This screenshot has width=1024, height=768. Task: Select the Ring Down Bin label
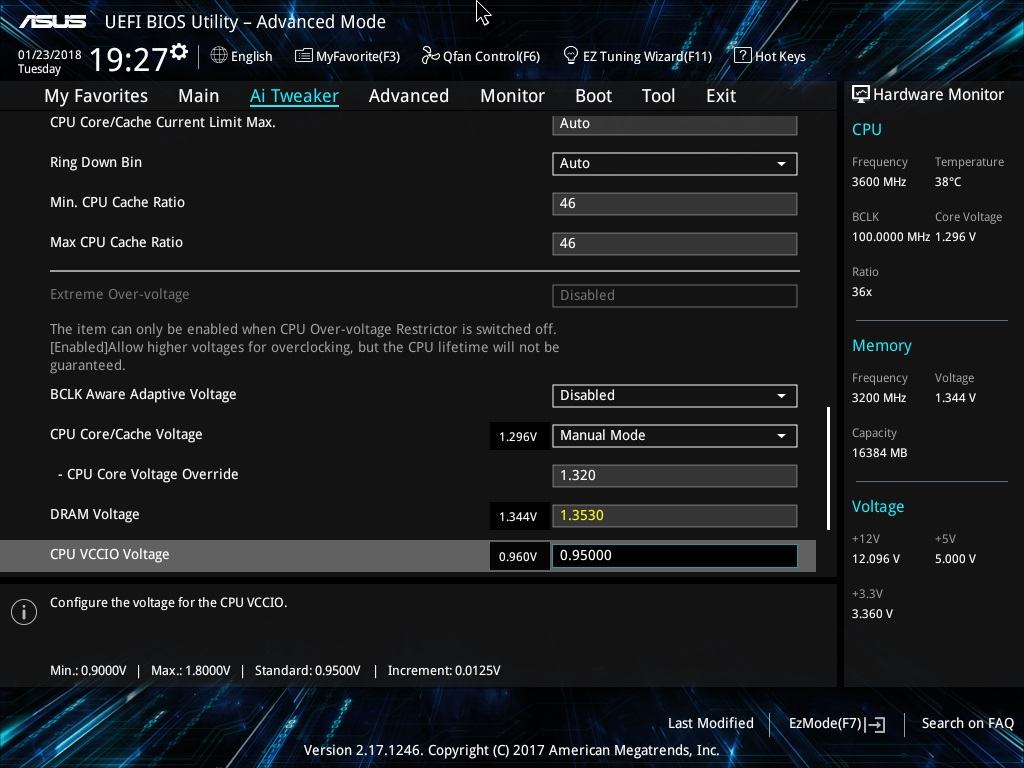pyautogui.click(x=96, y=162)
